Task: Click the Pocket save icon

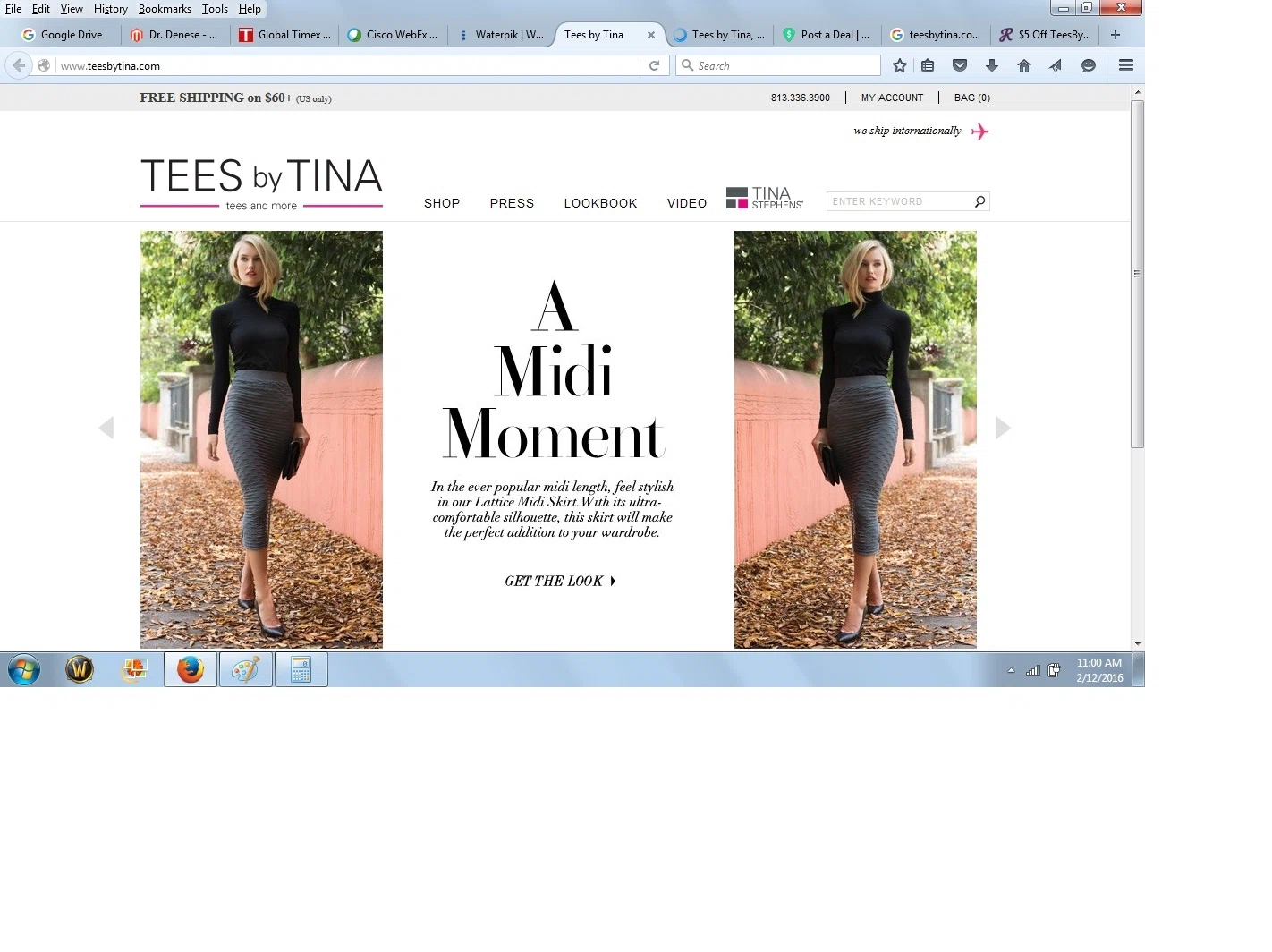Action: (960, 65)
